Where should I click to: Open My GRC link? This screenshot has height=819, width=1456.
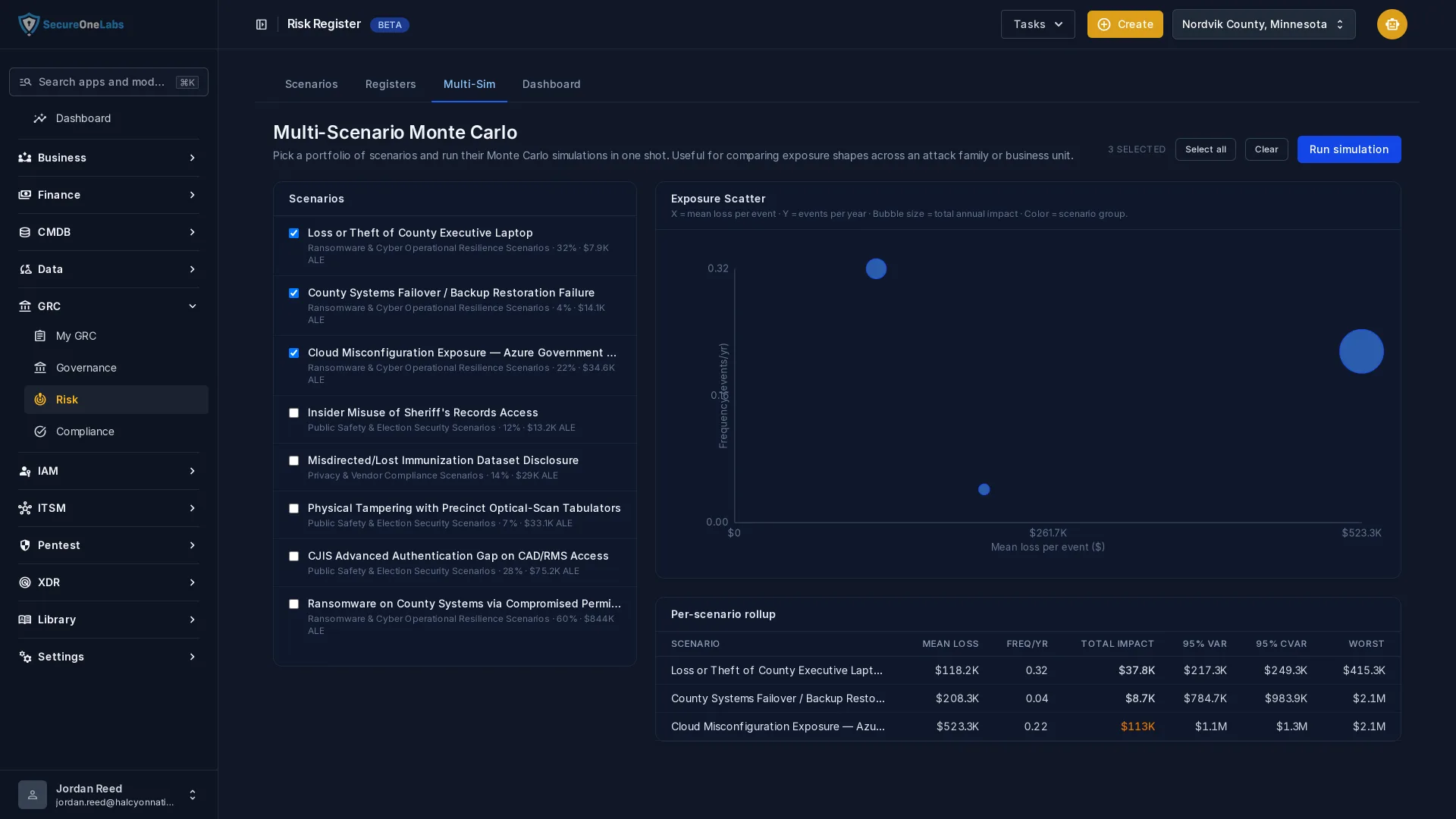[x=116, y=336]
